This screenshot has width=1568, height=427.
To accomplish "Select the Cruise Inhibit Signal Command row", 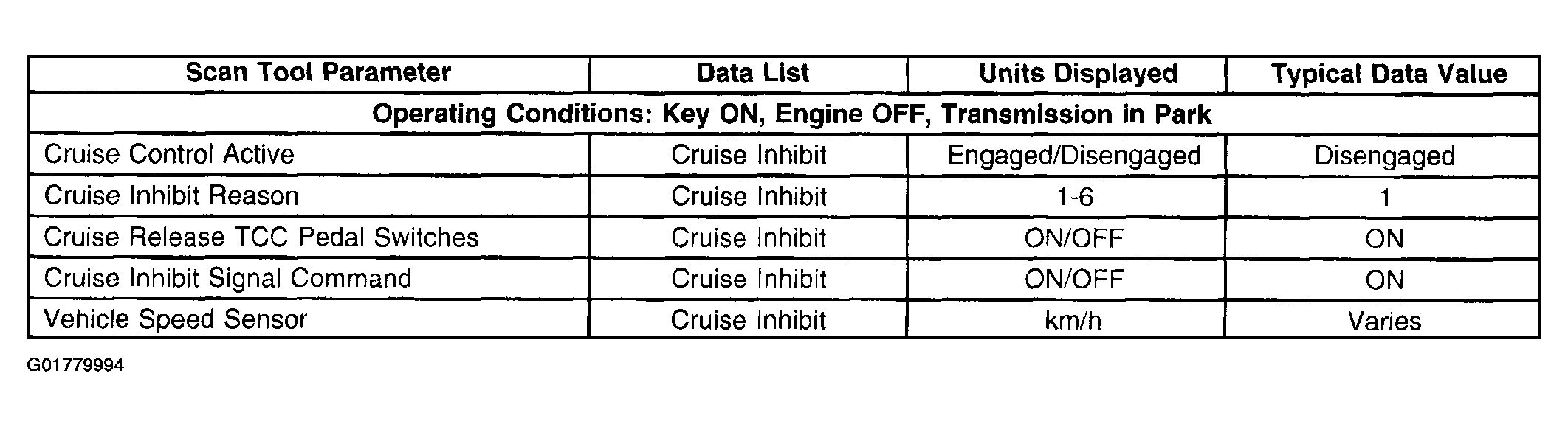I will click(x=227, y=279).
